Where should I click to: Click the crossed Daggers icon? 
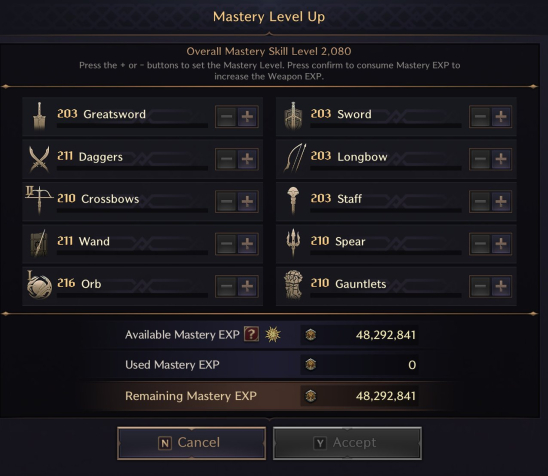click(x=39, y=159)
